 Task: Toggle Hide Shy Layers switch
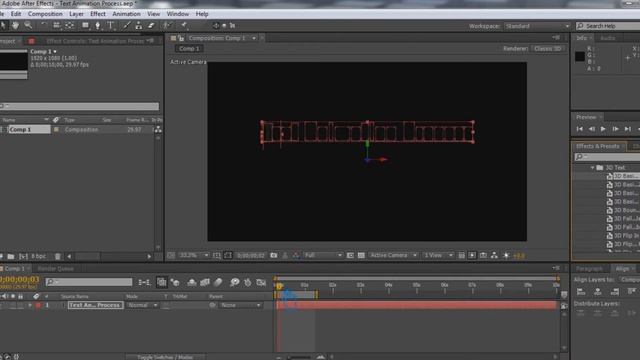(x=191, y=282)
